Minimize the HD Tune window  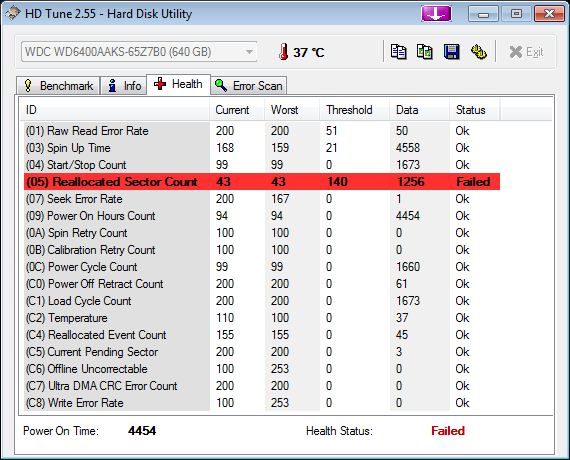pyautogui.click(x=483, y=14)
